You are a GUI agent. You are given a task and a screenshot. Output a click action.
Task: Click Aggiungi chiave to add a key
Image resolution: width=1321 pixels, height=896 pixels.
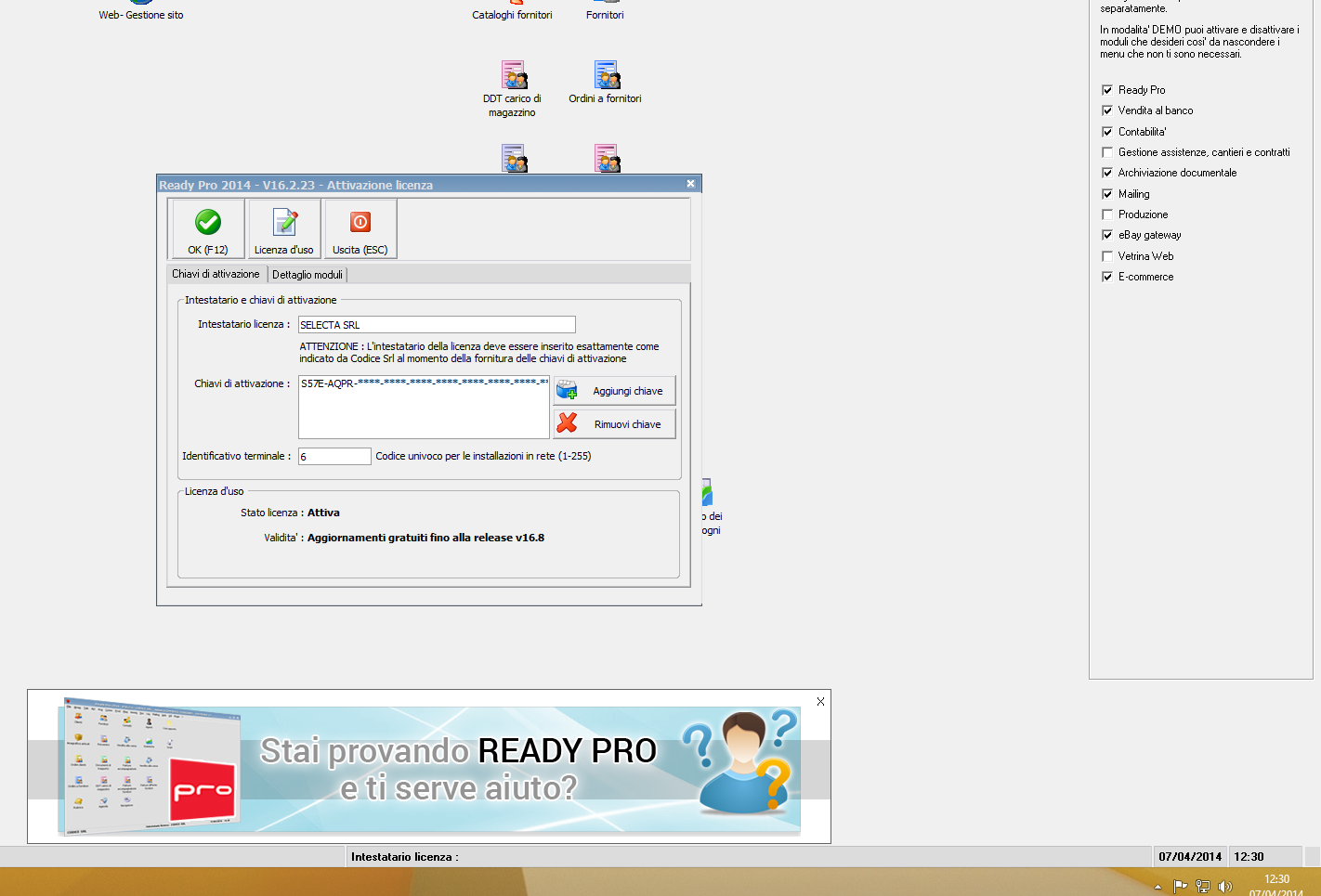coord(614,391)
